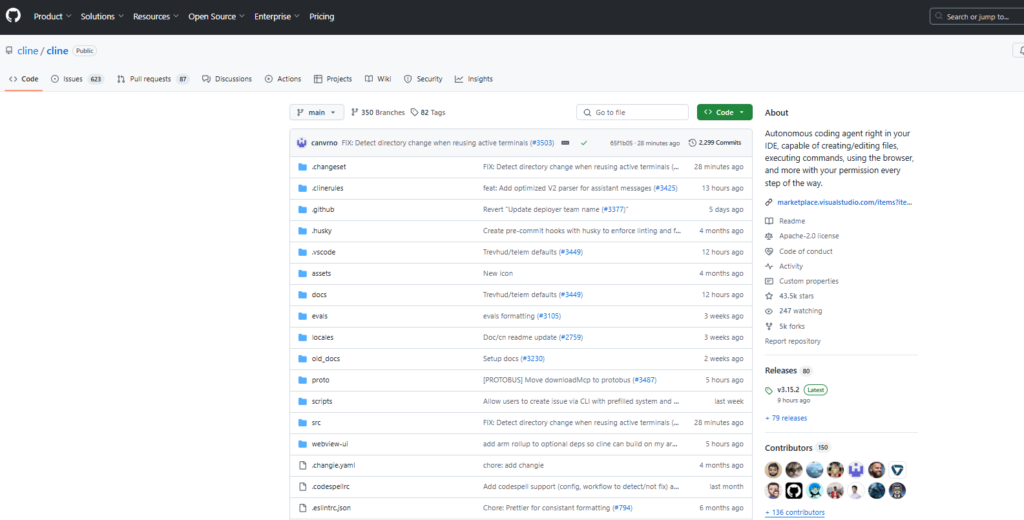
Task: Open the src folder
Action: click(316, 423)
